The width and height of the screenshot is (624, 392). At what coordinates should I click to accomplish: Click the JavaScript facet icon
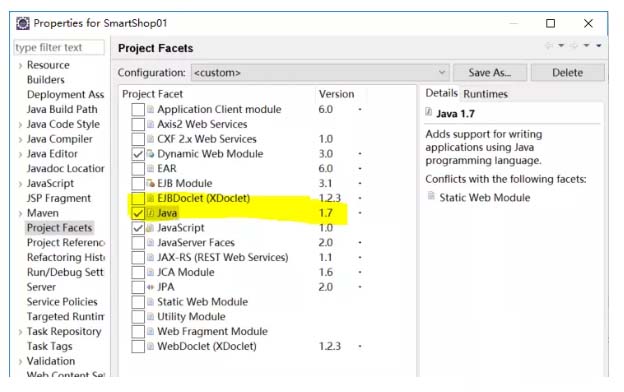tap(150, 228)
